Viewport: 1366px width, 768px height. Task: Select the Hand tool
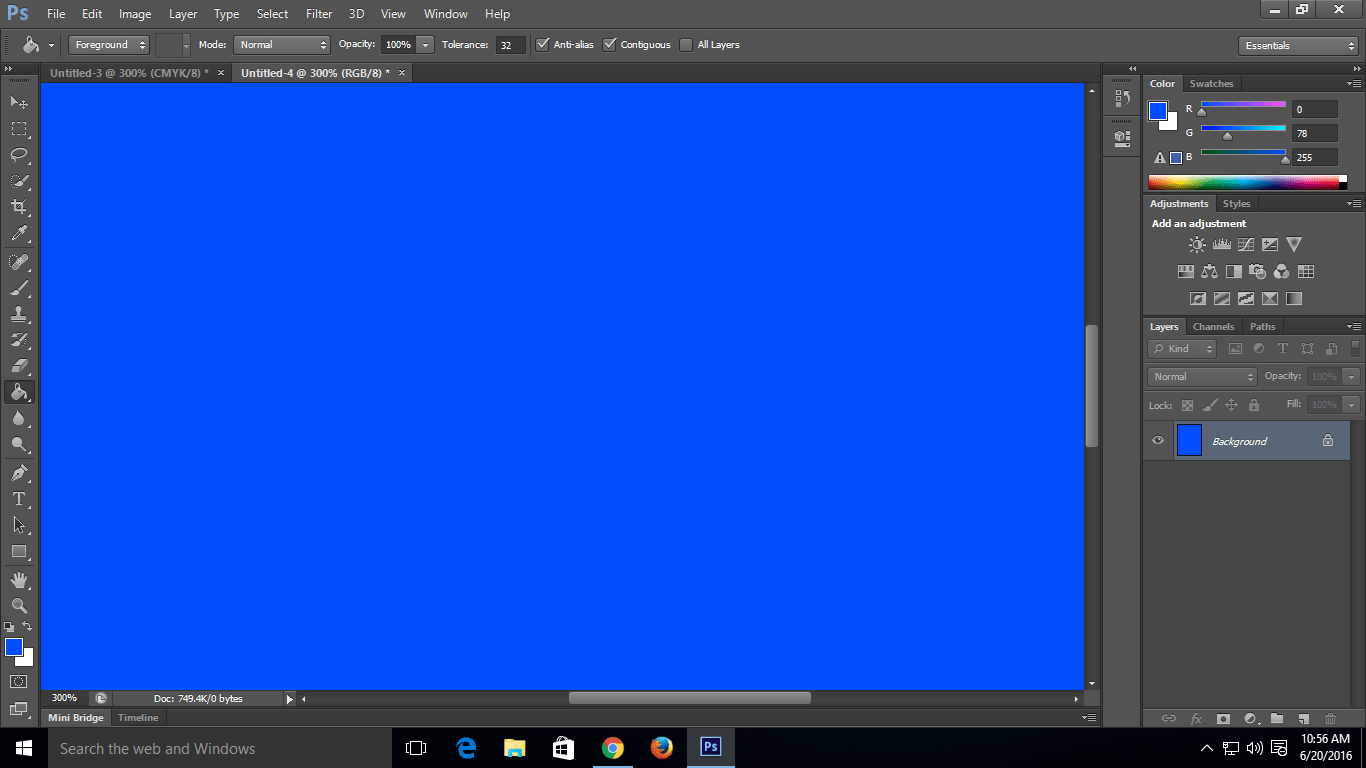point(19,580)
